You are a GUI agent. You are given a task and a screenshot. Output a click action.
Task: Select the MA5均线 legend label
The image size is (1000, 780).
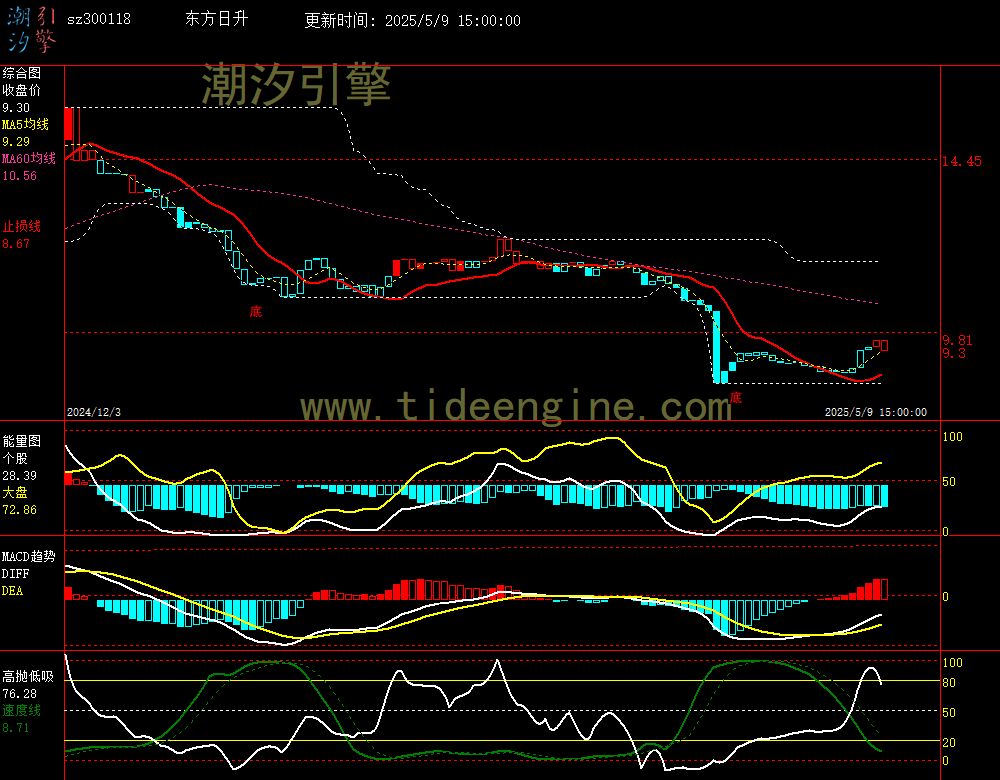[26, 124]
